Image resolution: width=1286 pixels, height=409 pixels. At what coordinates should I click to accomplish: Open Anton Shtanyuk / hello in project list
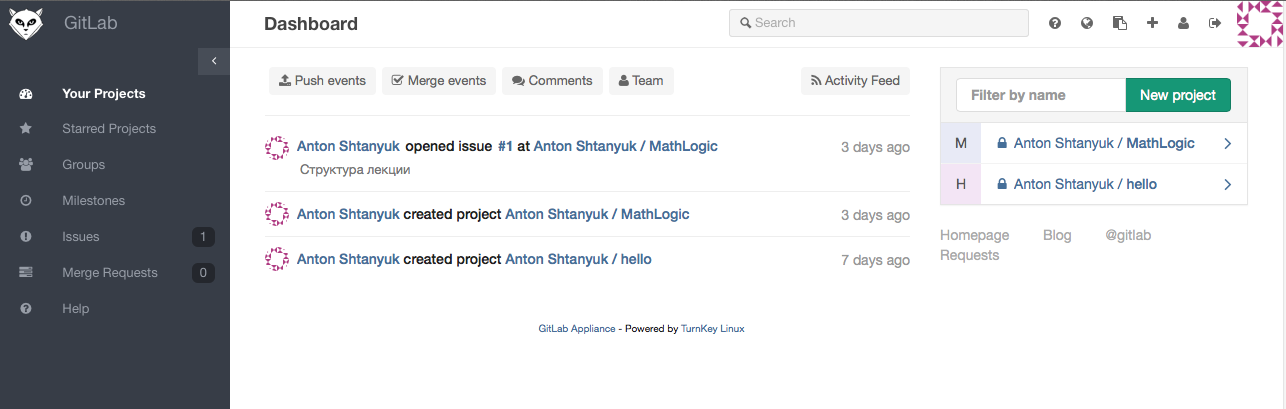tap(1085, 184)
